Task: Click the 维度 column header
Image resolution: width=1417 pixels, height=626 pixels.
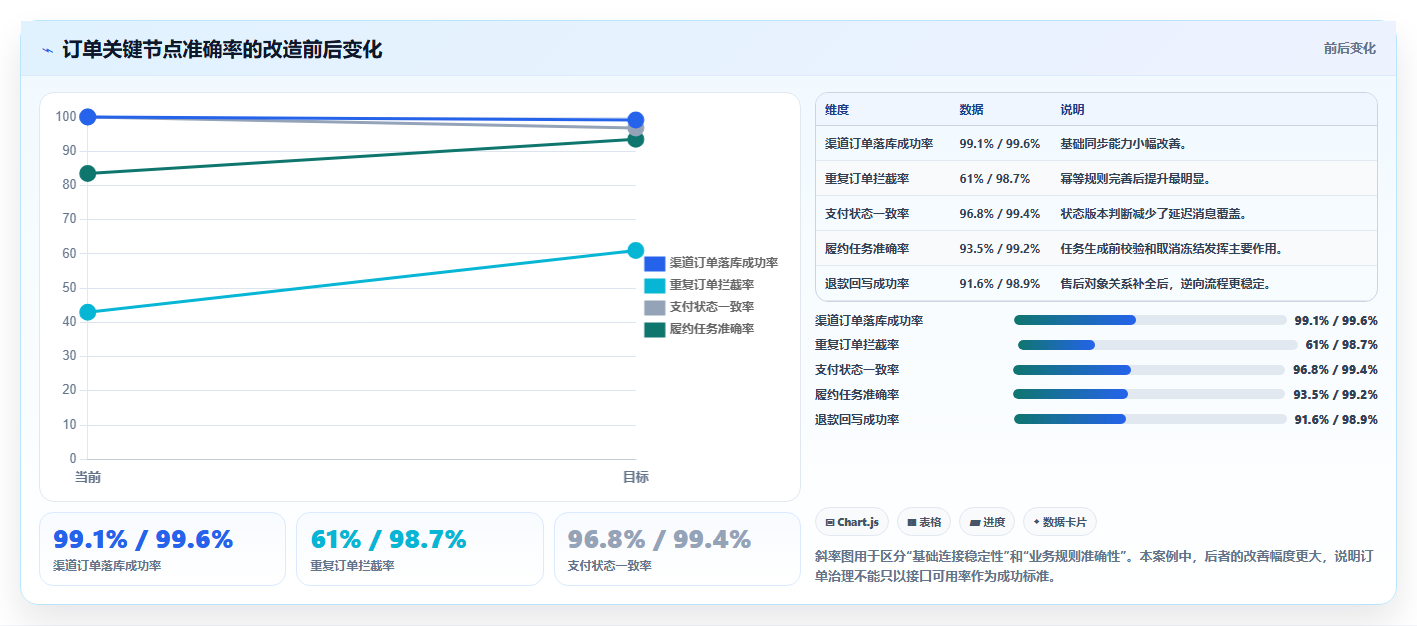Action: (x=837, y=110)
